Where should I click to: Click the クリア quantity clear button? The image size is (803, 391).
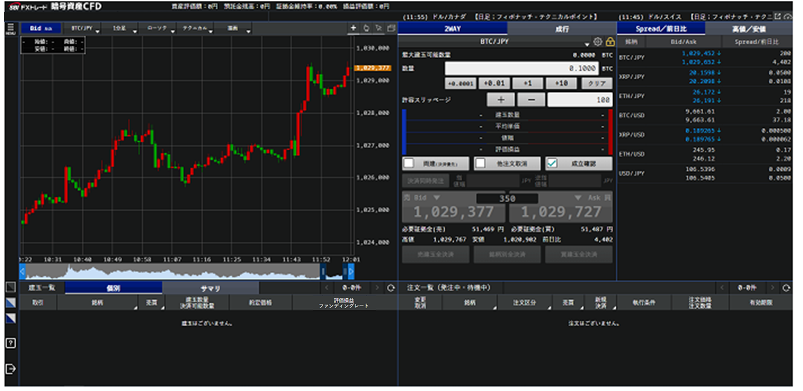[x=597, y=84]
